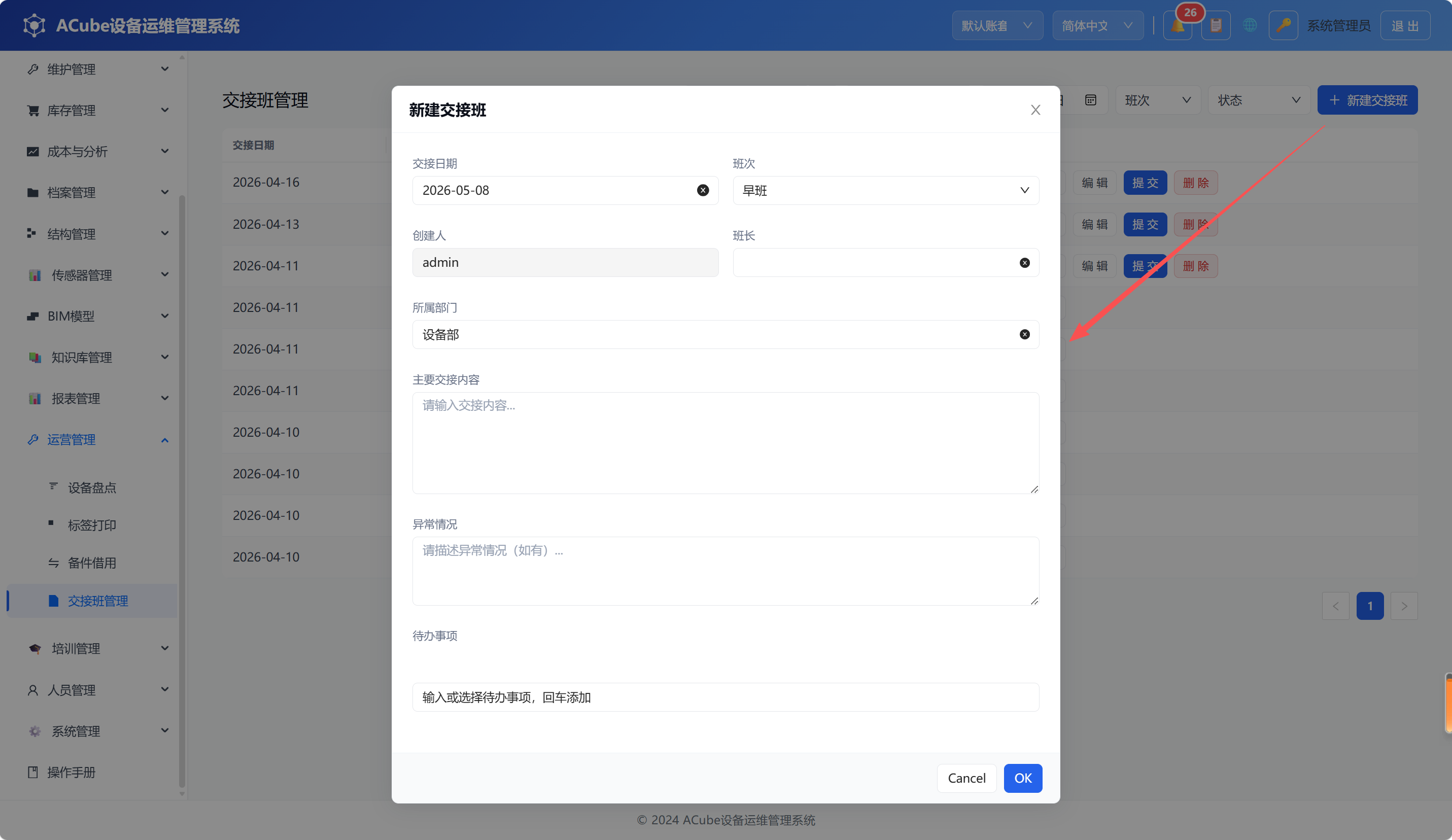1452x840 pixels.
Task: Open calendar icon in background filter bar
Action: pos(1090,100)
